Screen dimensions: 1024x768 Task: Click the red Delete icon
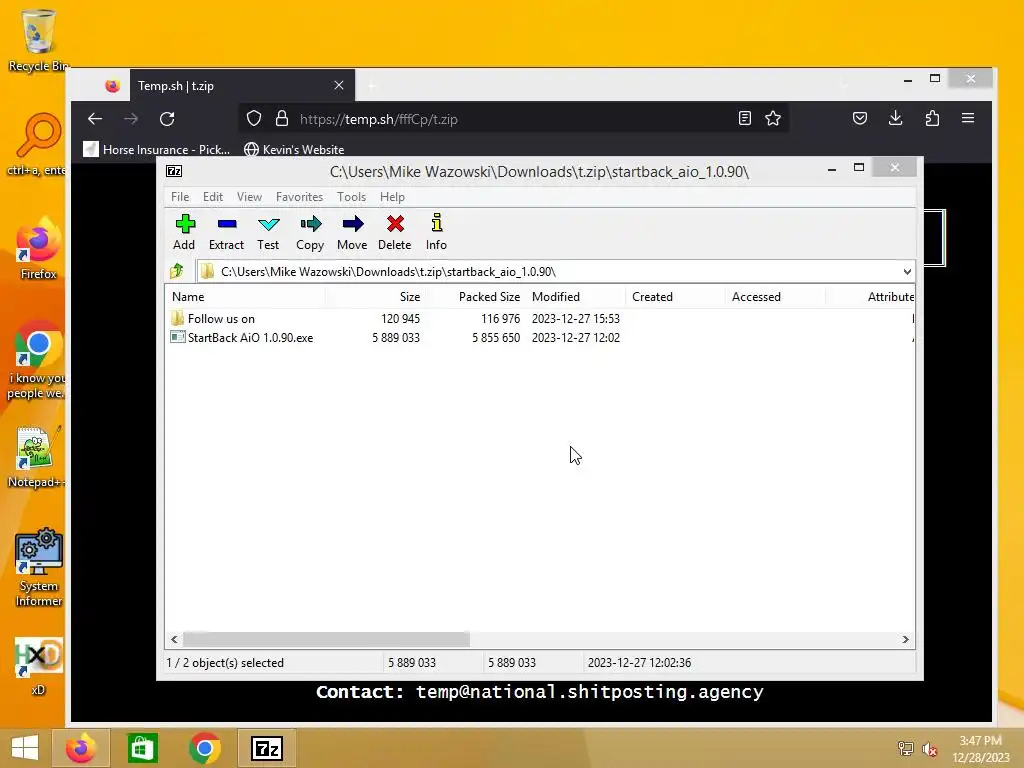[394, 232]
